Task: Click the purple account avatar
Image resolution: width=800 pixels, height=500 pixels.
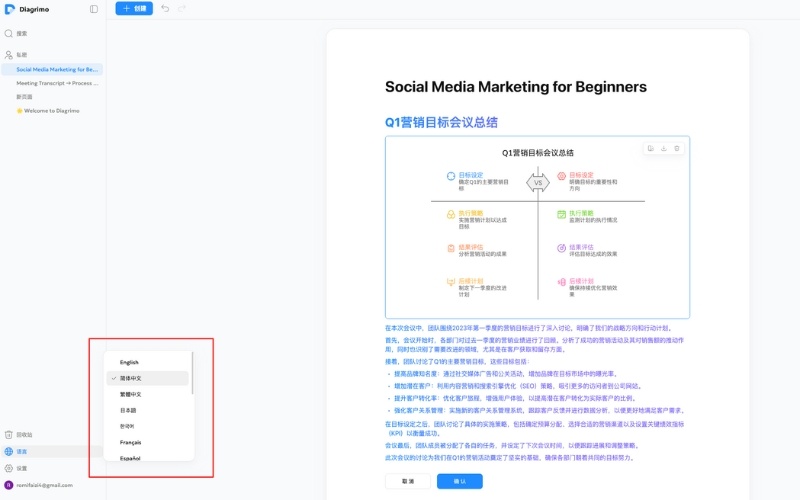Action: click(9, 485)
